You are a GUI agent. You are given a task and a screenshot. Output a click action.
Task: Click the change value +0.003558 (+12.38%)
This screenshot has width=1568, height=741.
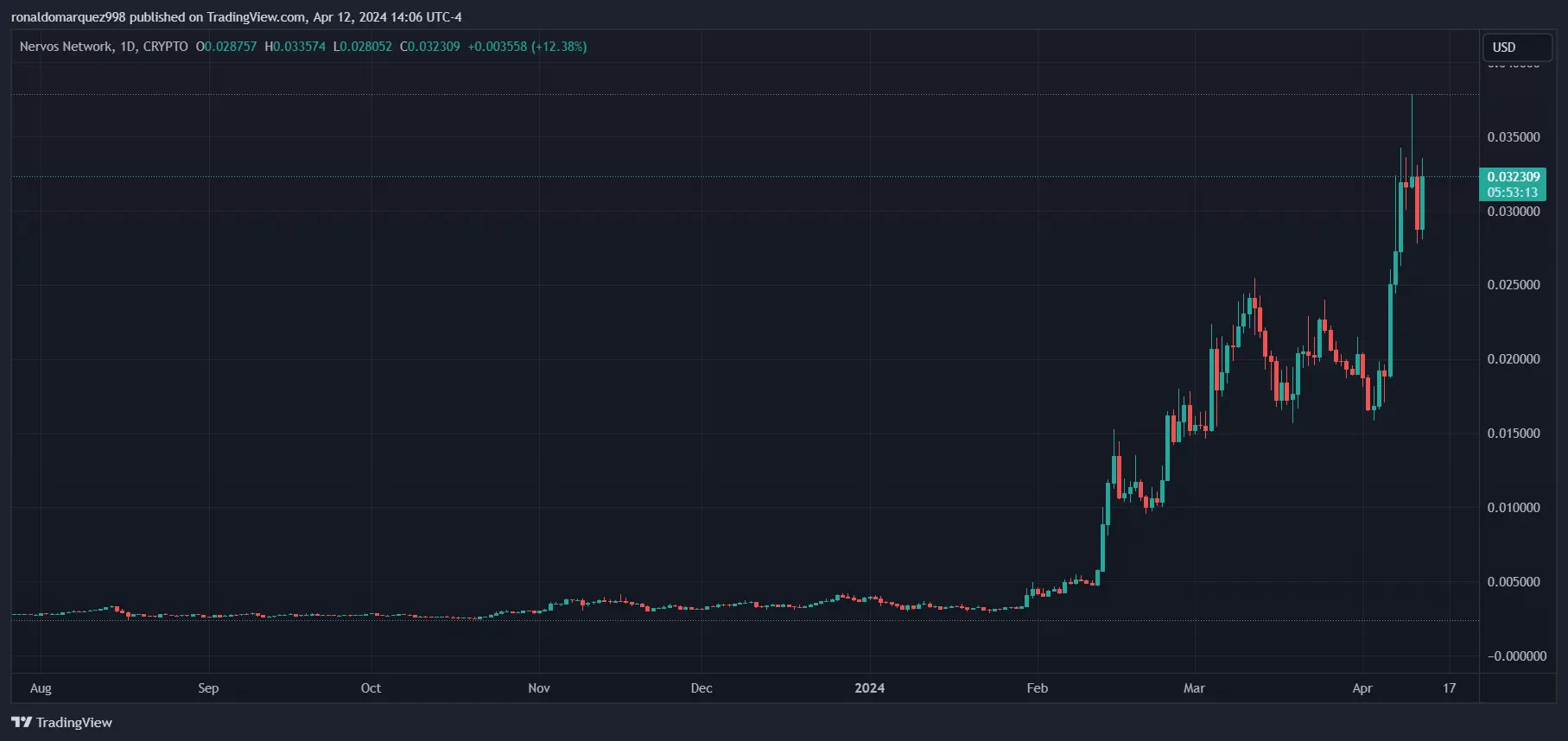click(x=527, y=47)
